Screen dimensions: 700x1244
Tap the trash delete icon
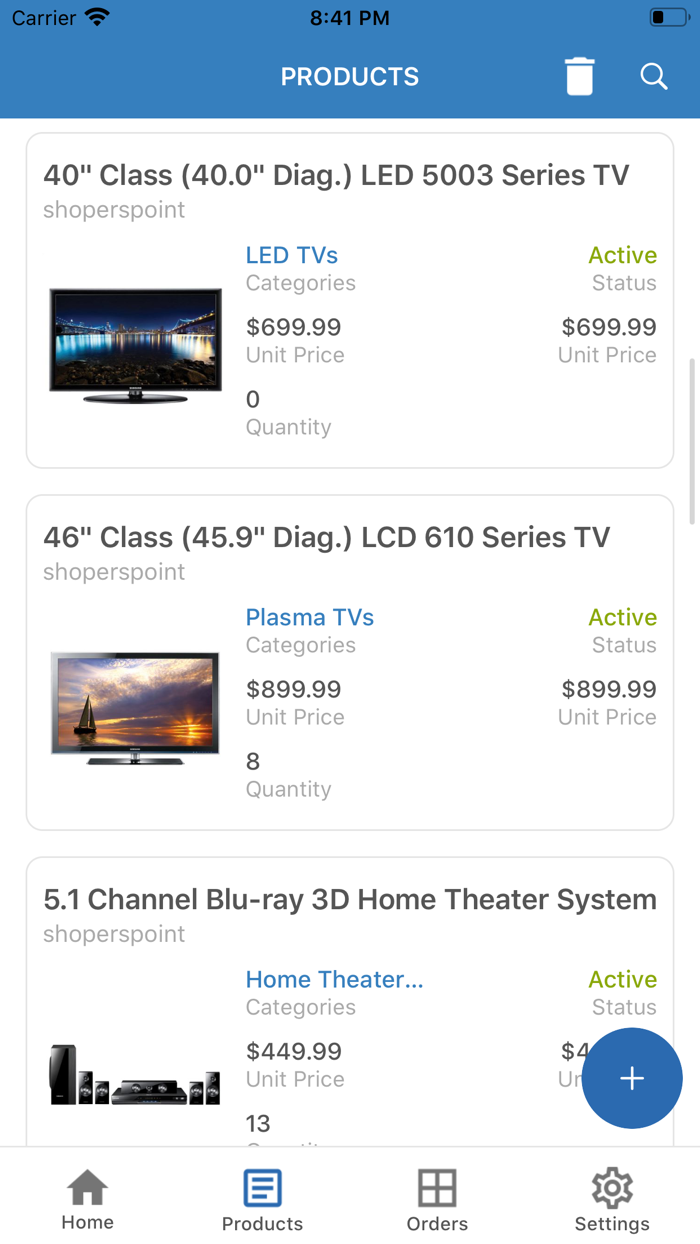pyautogui.click(x=578, y=76)
